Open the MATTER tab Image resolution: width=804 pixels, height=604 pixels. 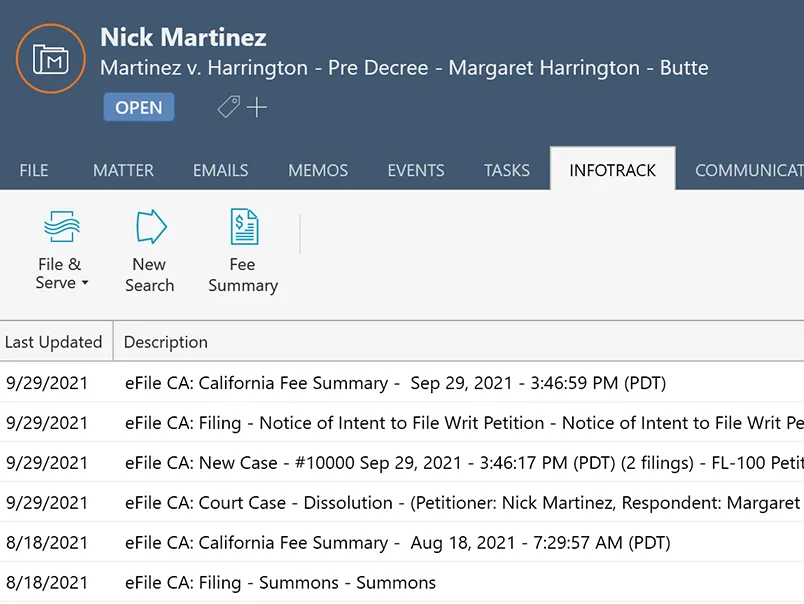[123, 170]
